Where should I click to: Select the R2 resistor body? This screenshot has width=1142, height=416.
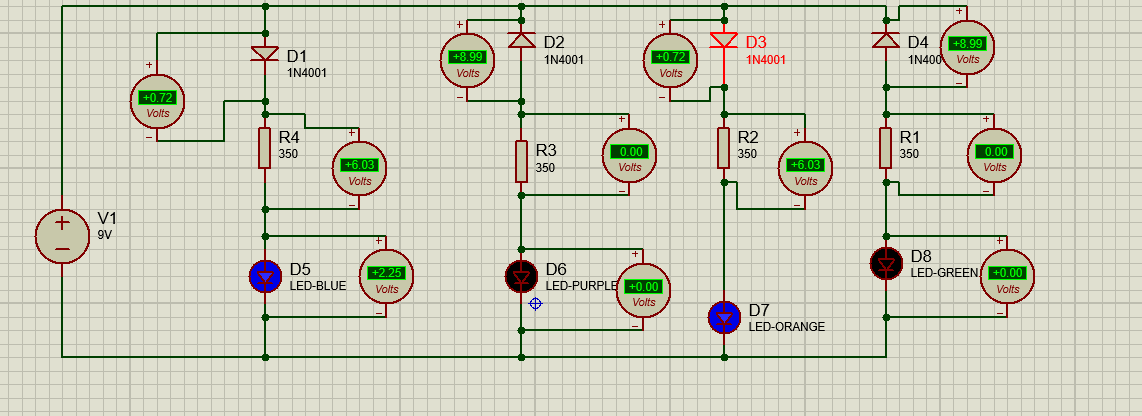[723, 148]
